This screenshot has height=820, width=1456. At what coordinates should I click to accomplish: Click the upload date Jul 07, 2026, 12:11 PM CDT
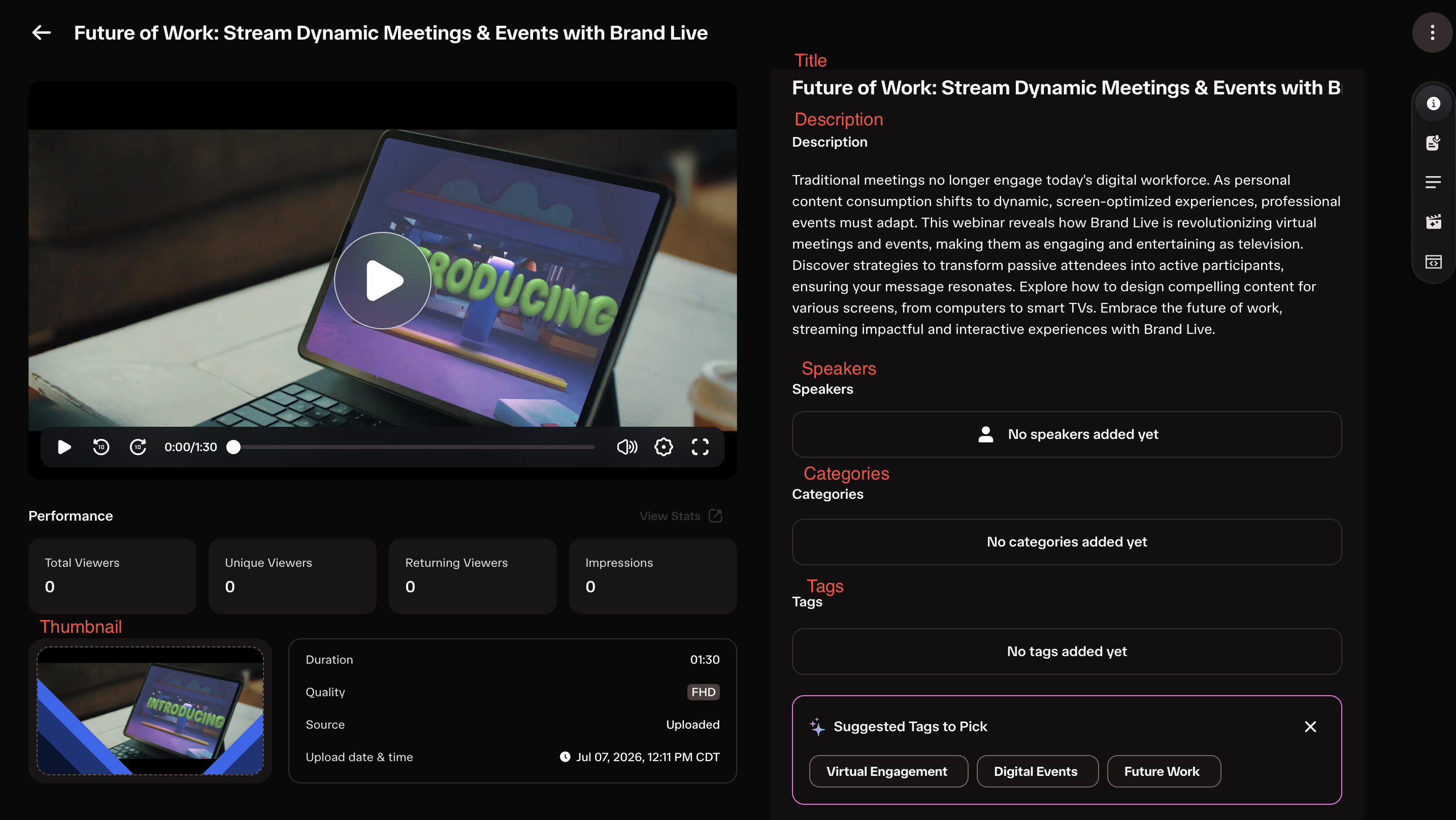pyautogui.click(x=648, y=757)
